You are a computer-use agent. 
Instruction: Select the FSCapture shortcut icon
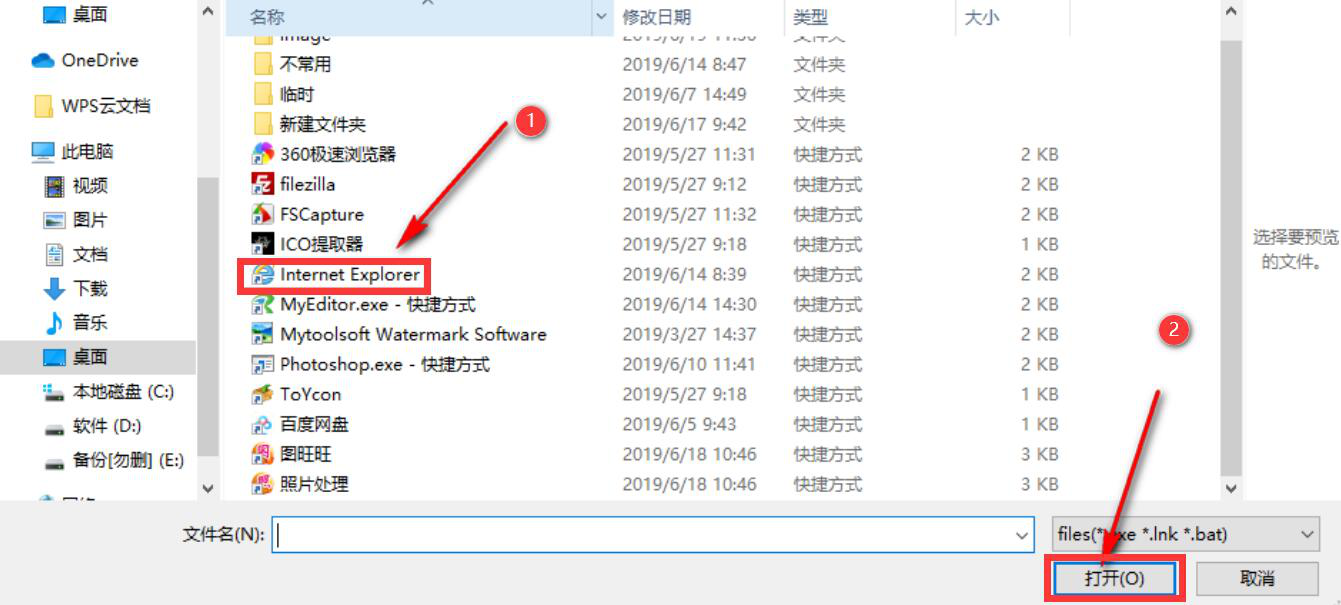[x=263, y=214]
